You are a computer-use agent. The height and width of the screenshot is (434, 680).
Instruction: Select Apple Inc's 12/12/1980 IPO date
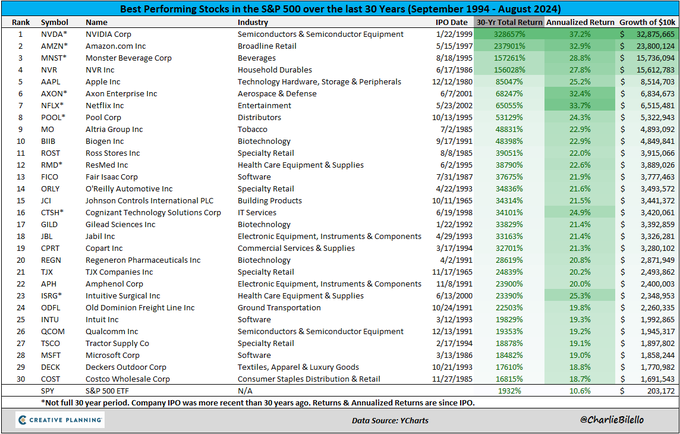tap(450, 82)
